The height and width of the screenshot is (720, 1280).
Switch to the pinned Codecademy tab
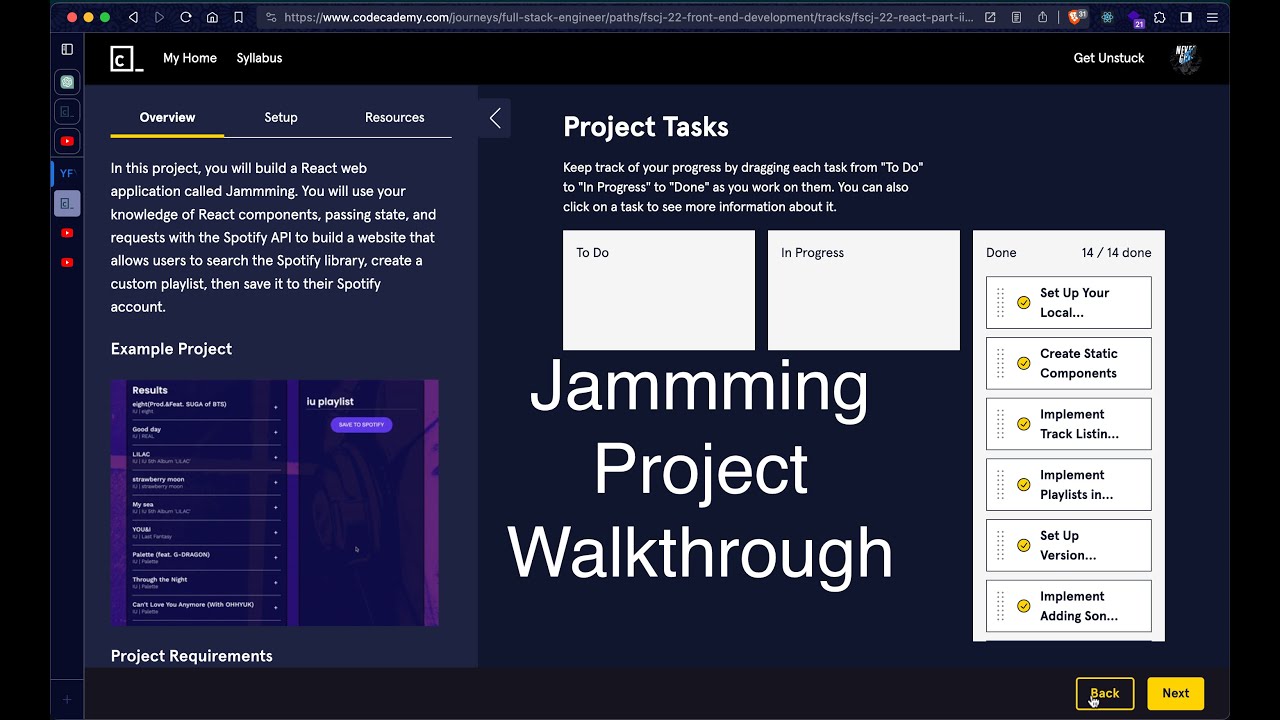point(67,111)
